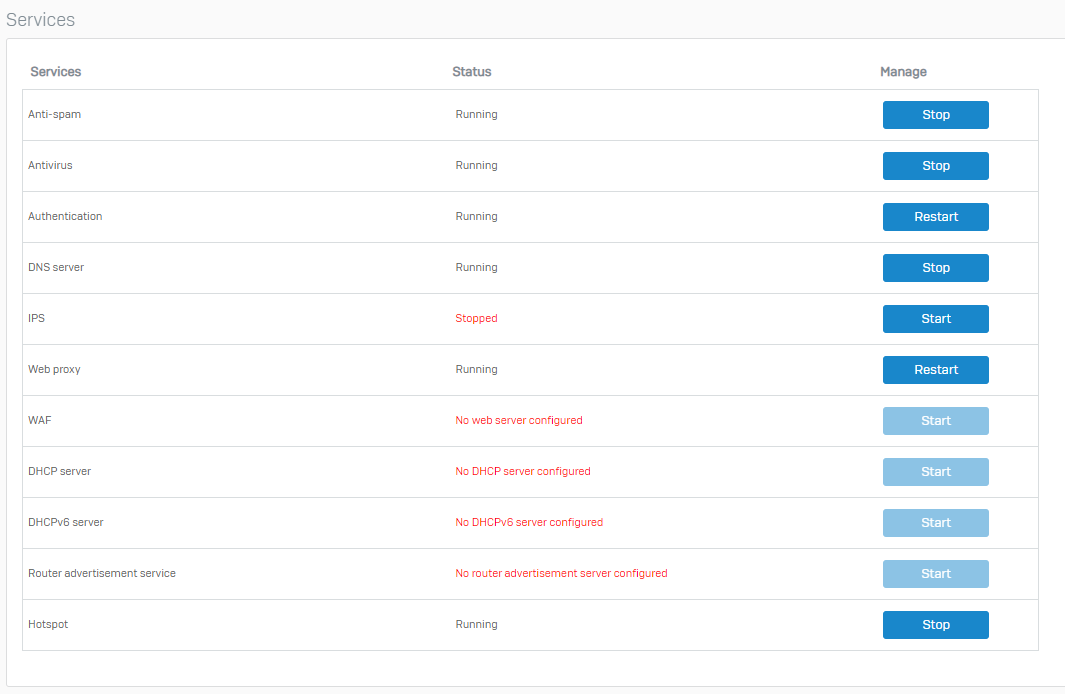This screenshot has height=694, width=1065.
Task: Click Running status of Authentication
Action: [476, 216]
